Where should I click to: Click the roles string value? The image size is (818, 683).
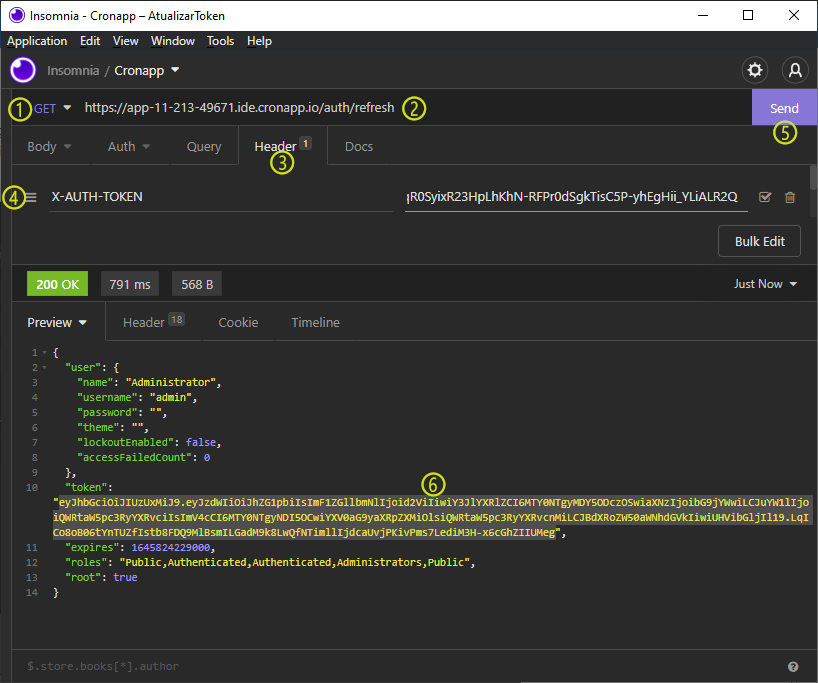coord(295,562)
